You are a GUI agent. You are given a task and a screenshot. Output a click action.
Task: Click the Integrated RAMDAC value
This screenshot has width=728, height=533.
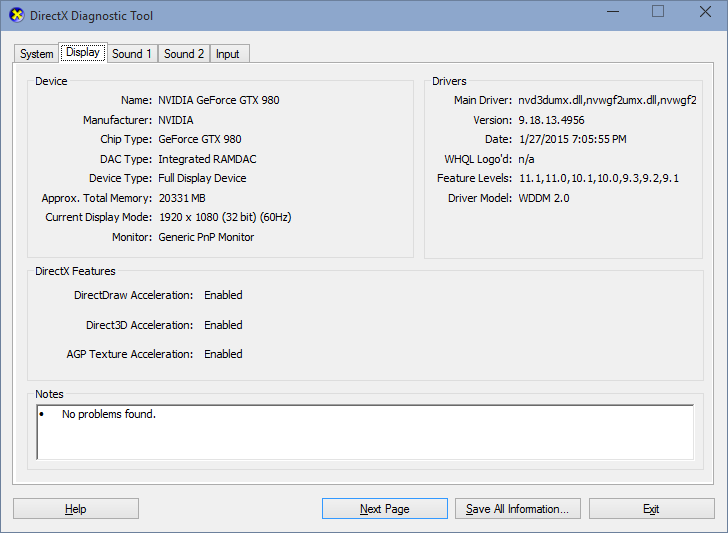pos(207,159)
